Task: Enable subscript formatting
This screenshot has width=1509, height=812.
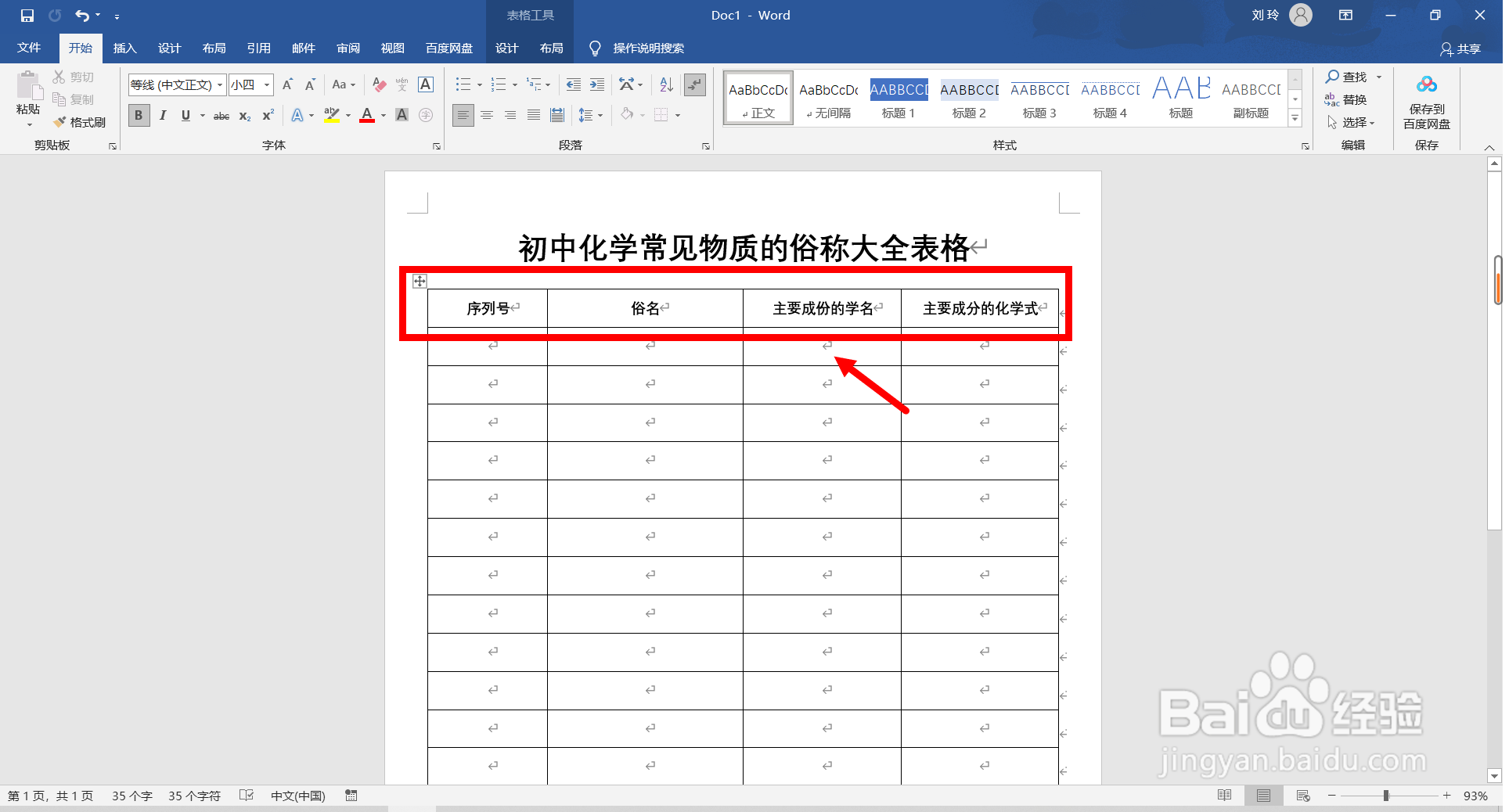Action: click(243, 115)
